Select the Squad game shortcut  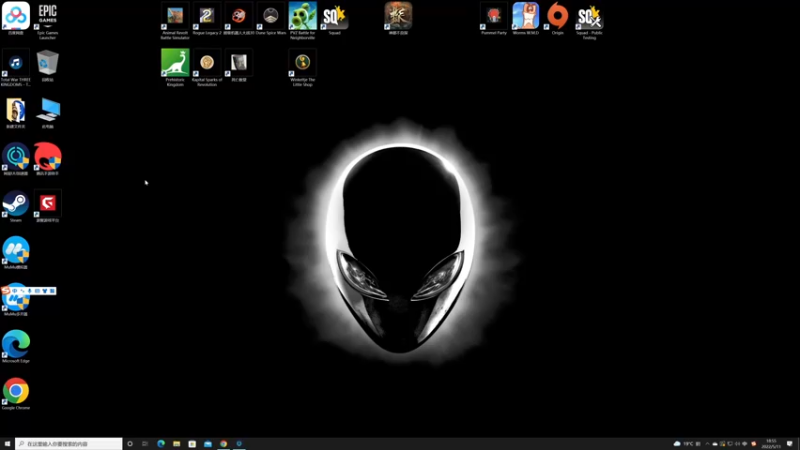point(335,18)
